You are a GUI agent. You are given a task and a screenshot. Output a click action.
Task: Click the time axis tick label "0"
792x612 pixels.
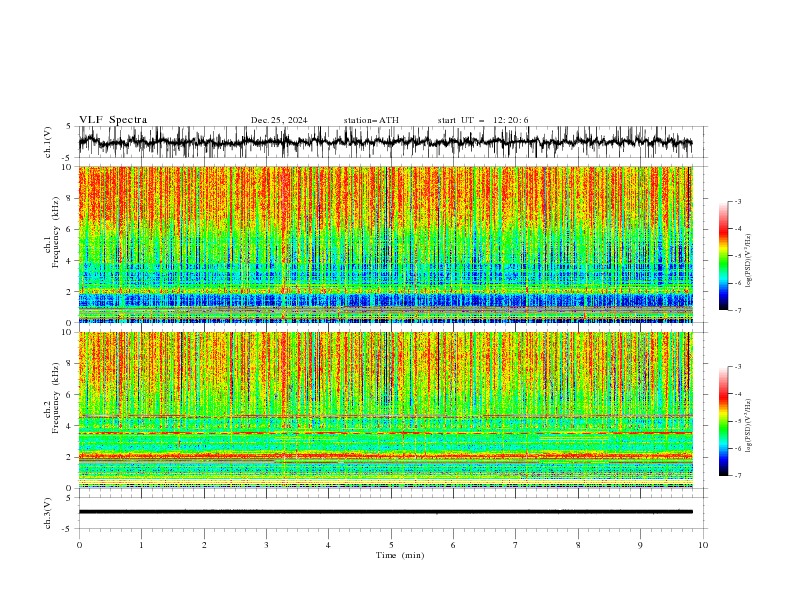(79, 545)
